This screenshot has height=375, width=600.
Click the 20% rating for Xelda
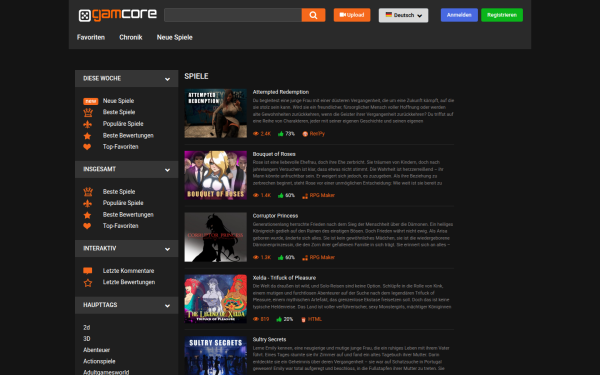(288, 319)
